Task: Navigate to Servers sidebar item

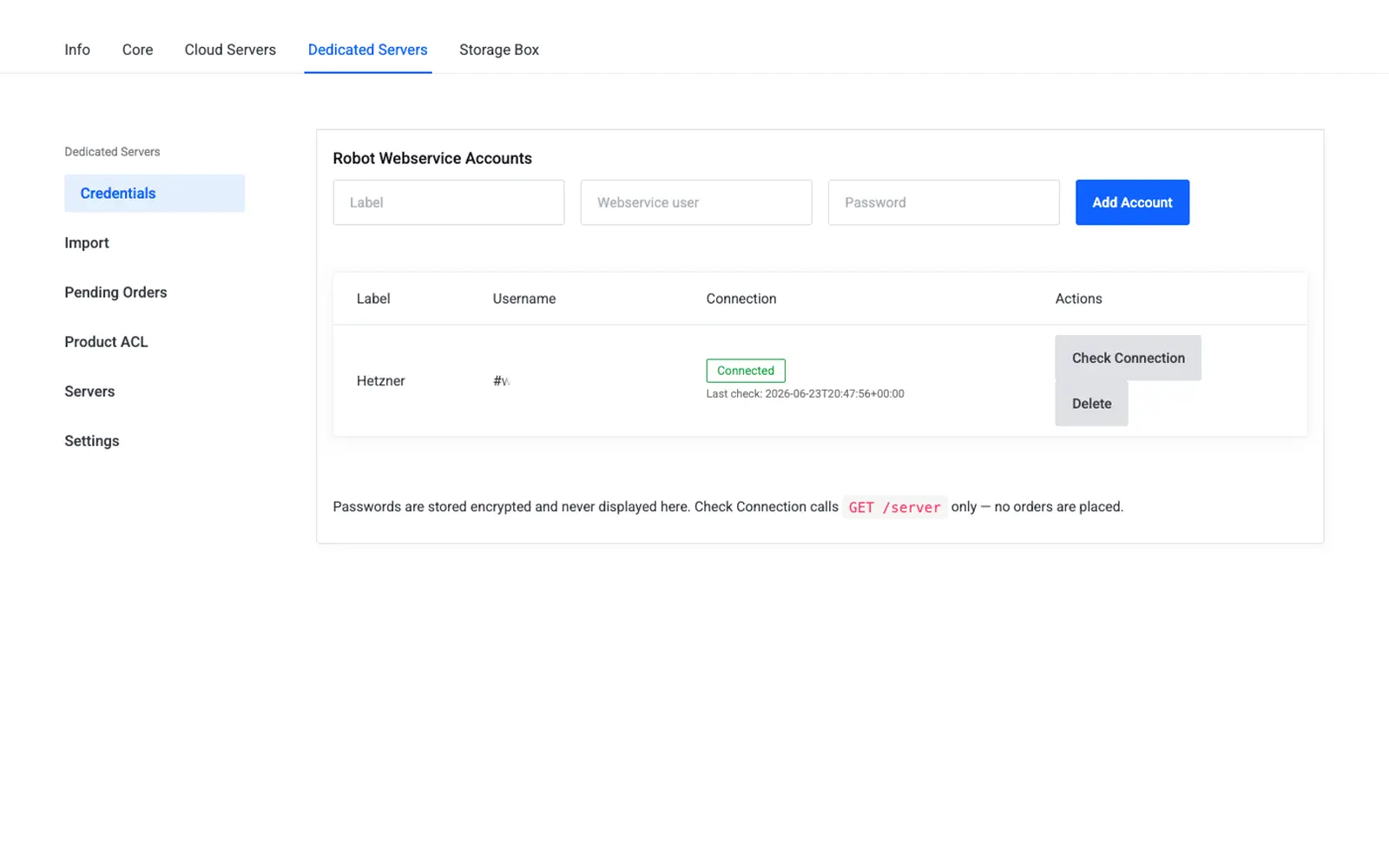Action: pyautogui.click(x=89, y=391)
